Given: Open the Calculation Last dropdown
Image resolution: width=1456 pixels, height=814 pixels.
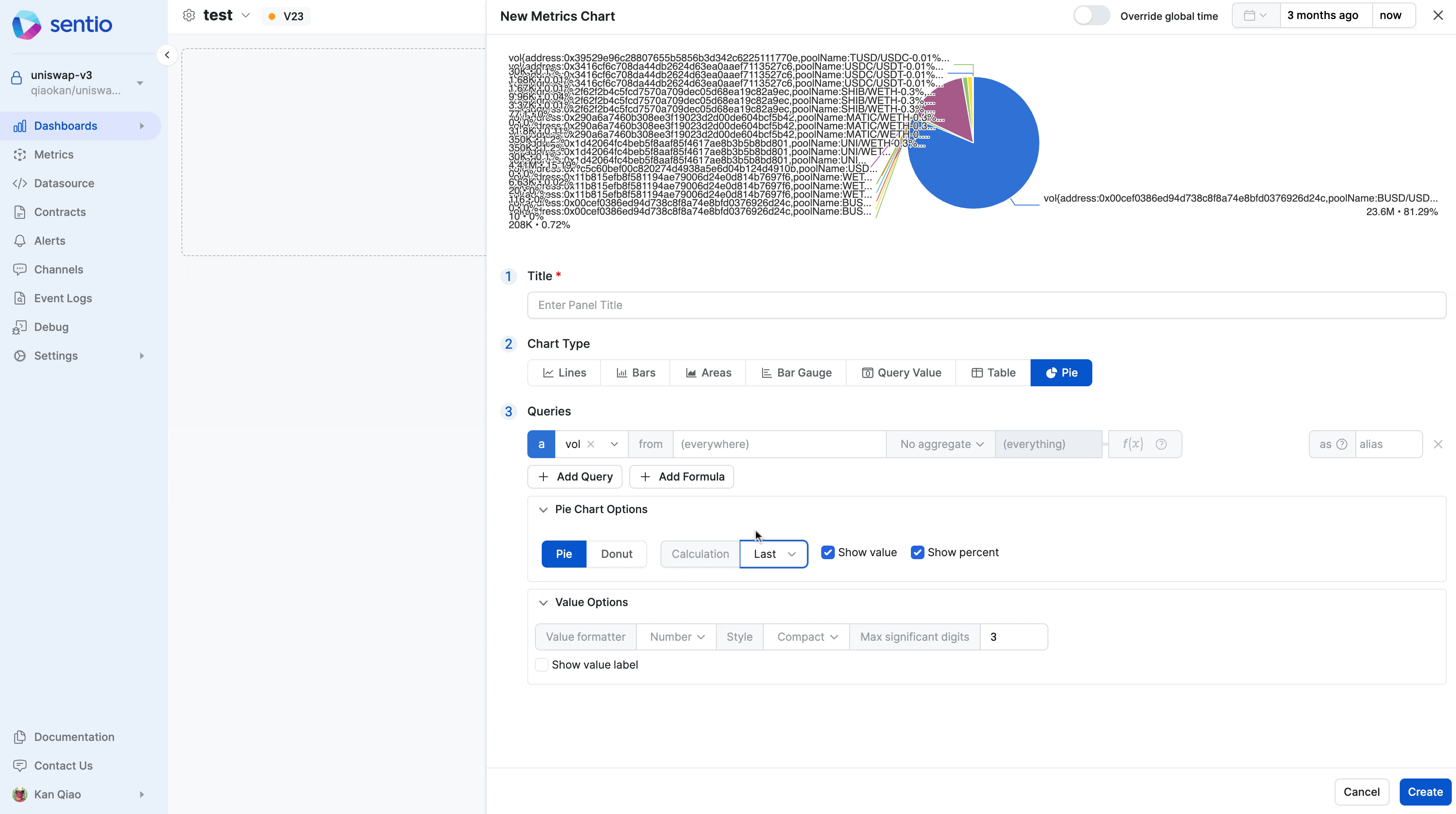Looking at the screenshot, I should click(773, 554).
